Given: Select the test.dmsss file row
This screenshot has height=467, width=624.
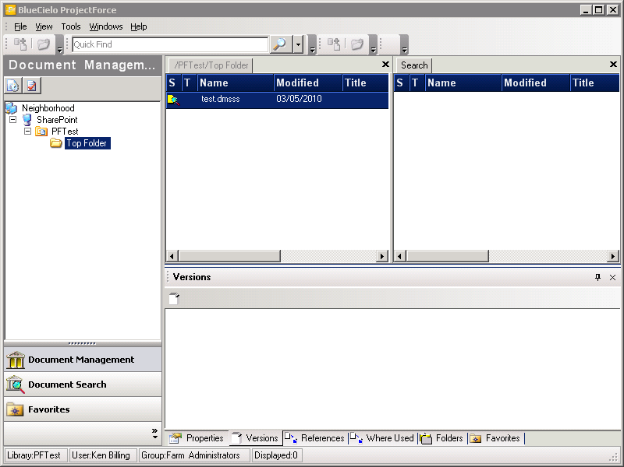Looking at the screenshot, I should coord(277,100).
